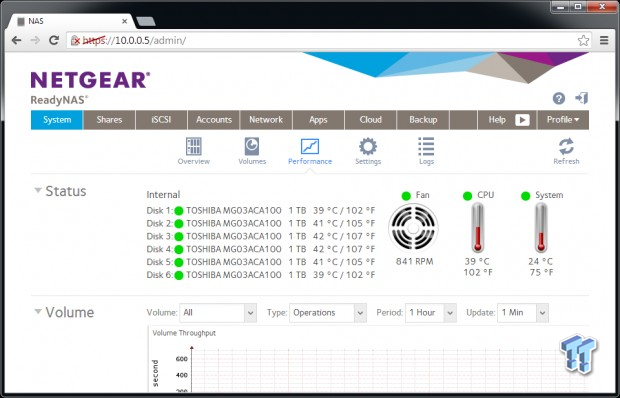The width and height of the screenshot is (620, 398).
Task: Open the Performance chart icon
Action: coord(310,146)
